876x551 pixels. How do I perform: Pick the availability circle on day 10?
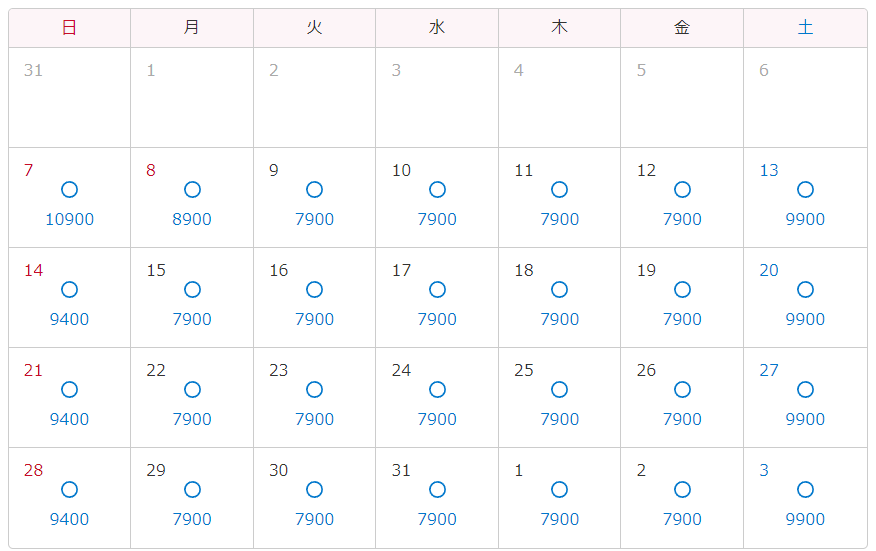tap(437, 190)
